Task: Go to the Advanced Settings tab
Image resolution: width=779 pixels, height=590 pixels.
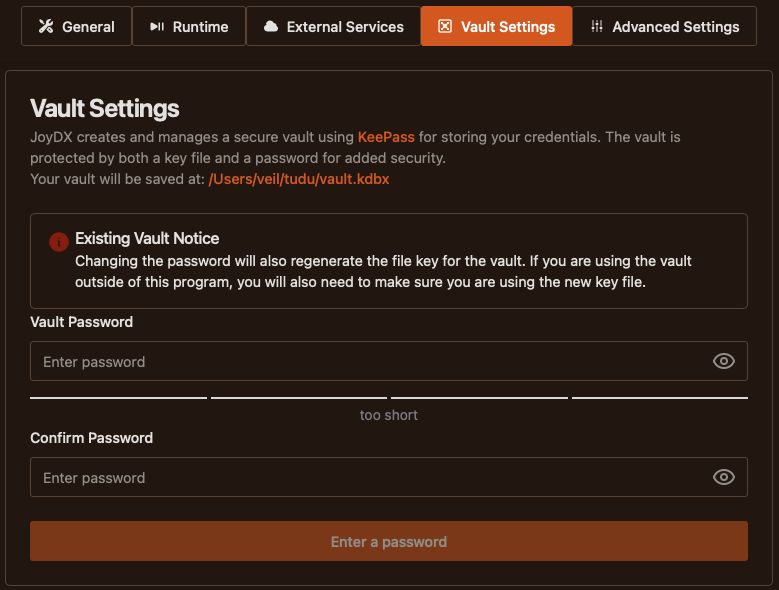Action: (x=665, y=26)
